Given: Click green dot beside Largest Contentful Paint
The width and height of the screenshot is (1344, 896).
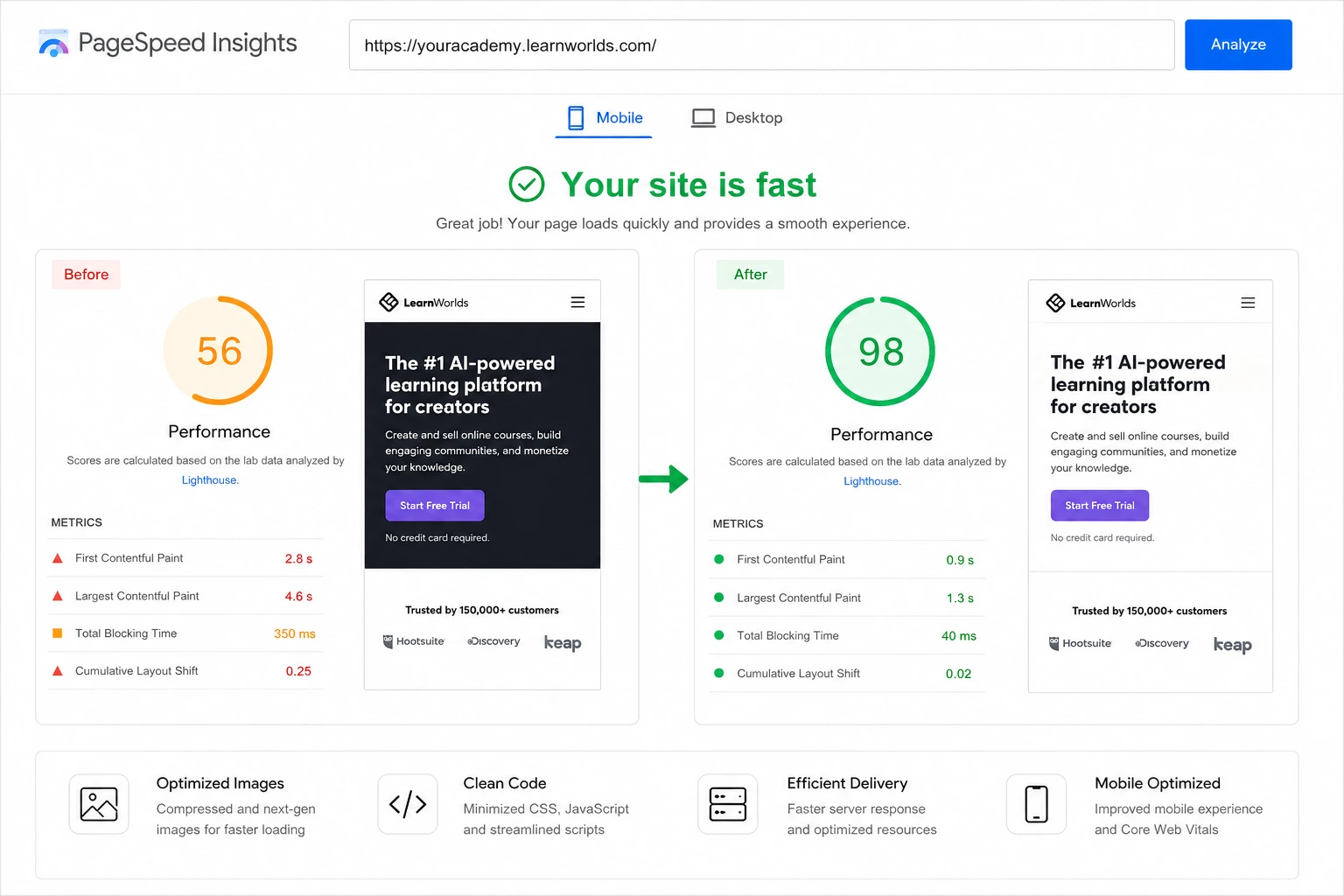Looking at the screenshot, I should (719, 598).
